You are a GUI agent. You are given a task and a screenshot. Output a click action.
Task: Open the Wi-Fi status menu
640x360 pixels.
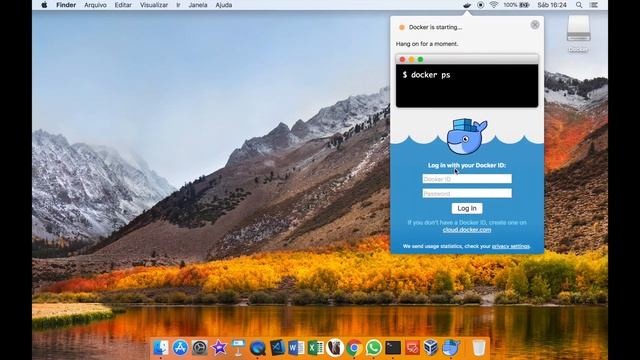coord(493,5)
